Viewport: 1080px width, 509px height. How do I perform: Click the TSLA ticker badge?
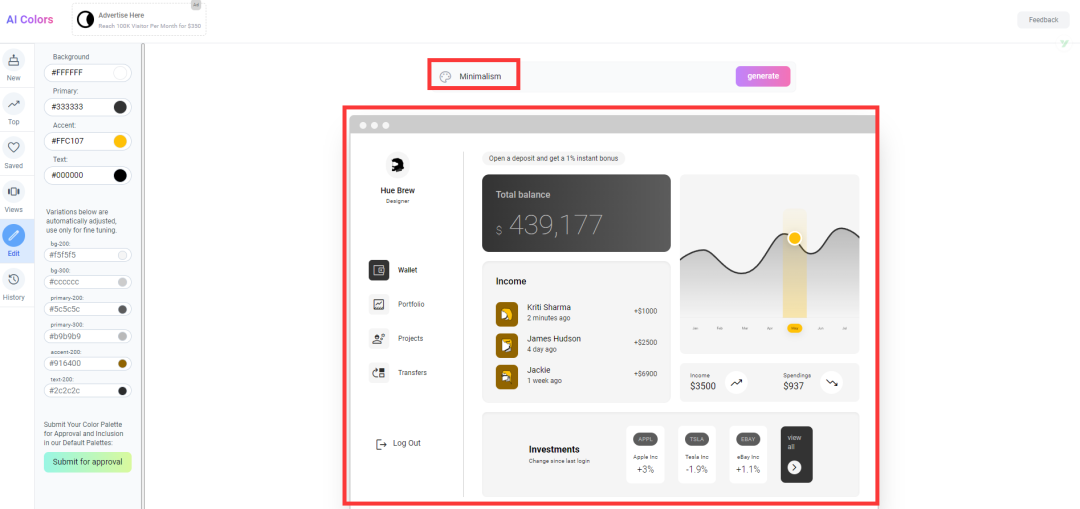[x=696, y=439]
